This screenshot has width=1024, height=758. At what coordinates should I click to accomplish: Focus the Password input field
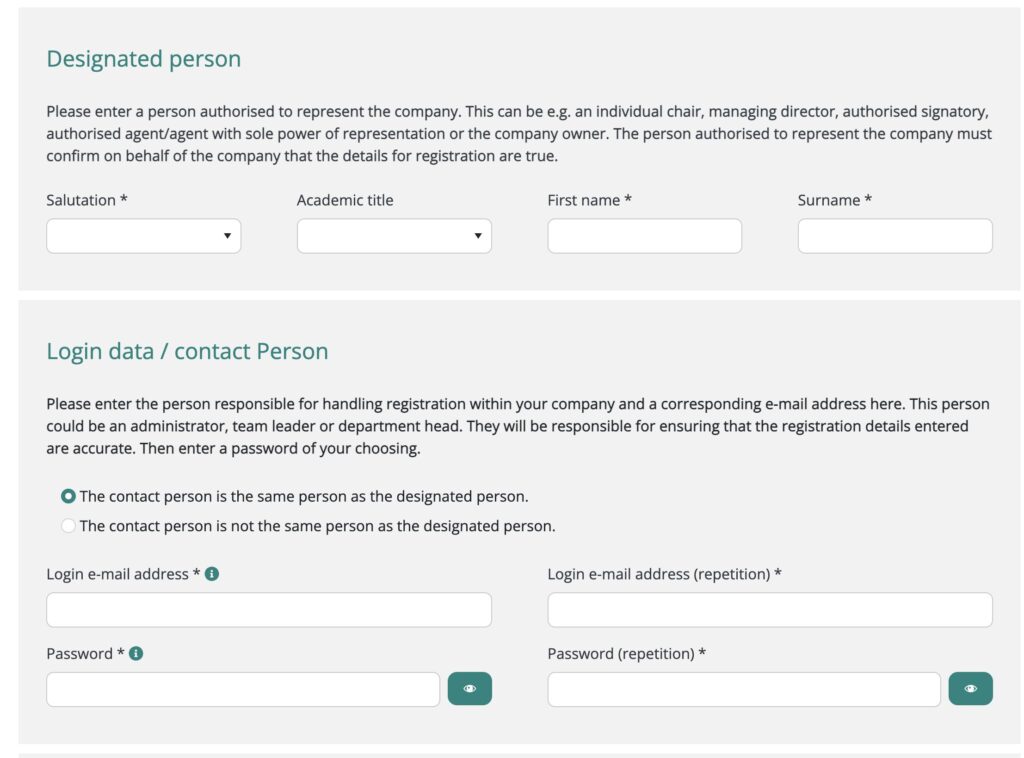(x=243, y=689)
